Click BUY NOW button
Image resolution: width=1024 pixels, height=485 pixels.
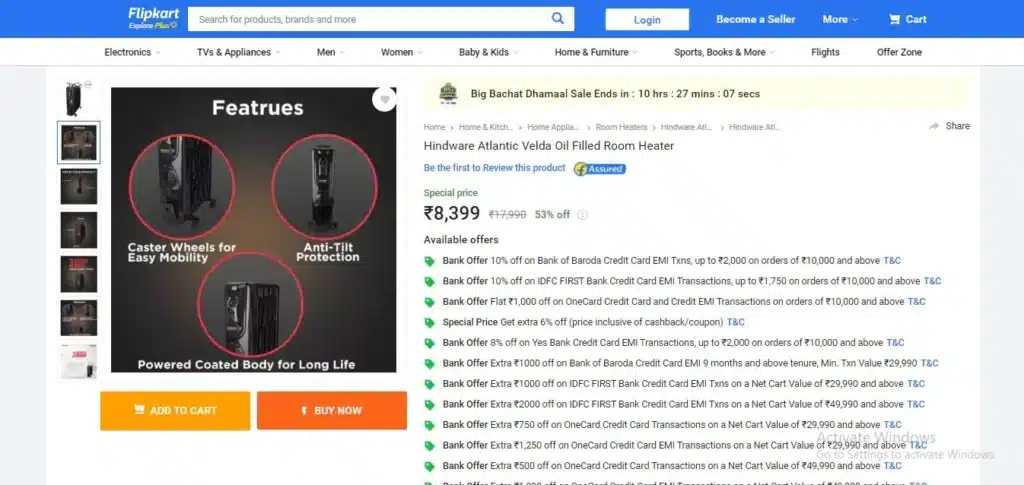tap(332, 411)
